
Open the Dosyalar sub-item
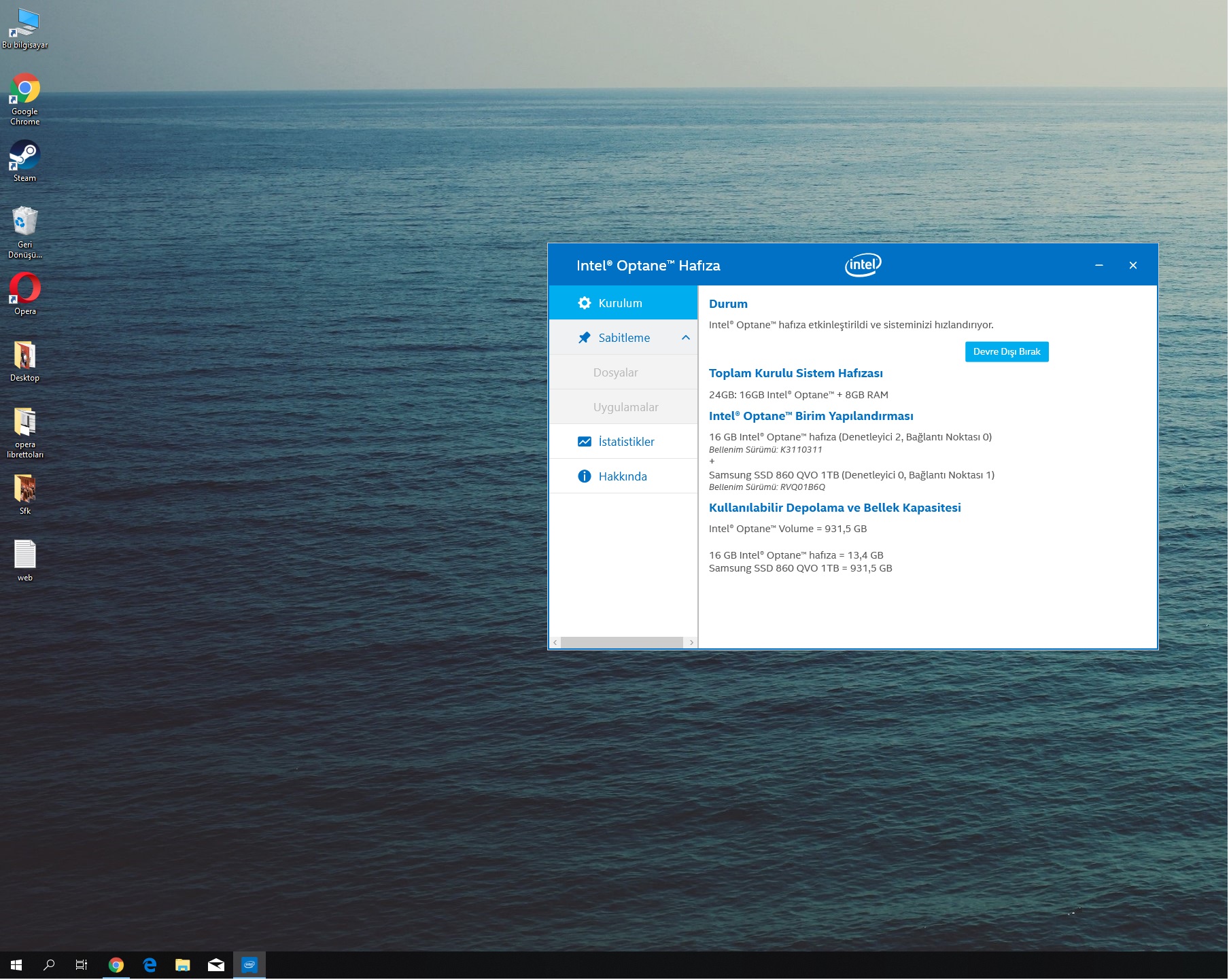point(623,372)
